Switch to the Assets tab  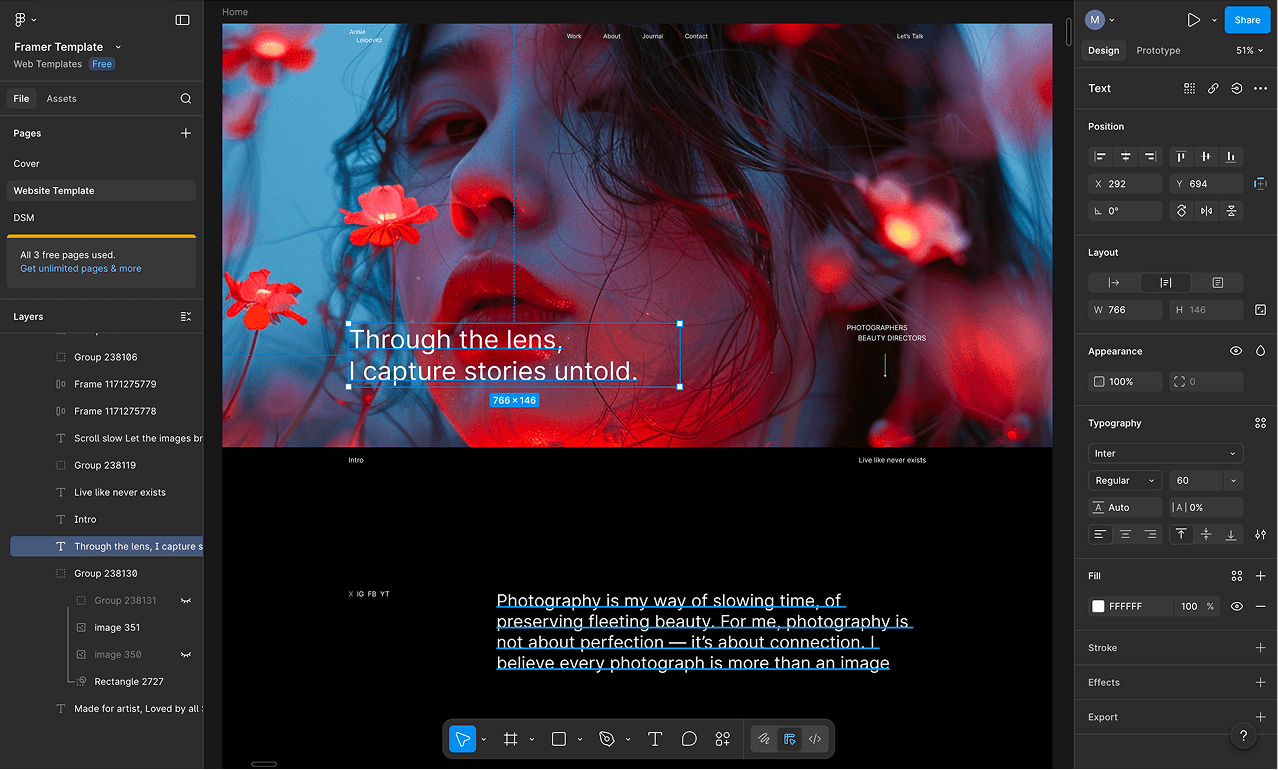pyautogui.click(x=61, y=99)
